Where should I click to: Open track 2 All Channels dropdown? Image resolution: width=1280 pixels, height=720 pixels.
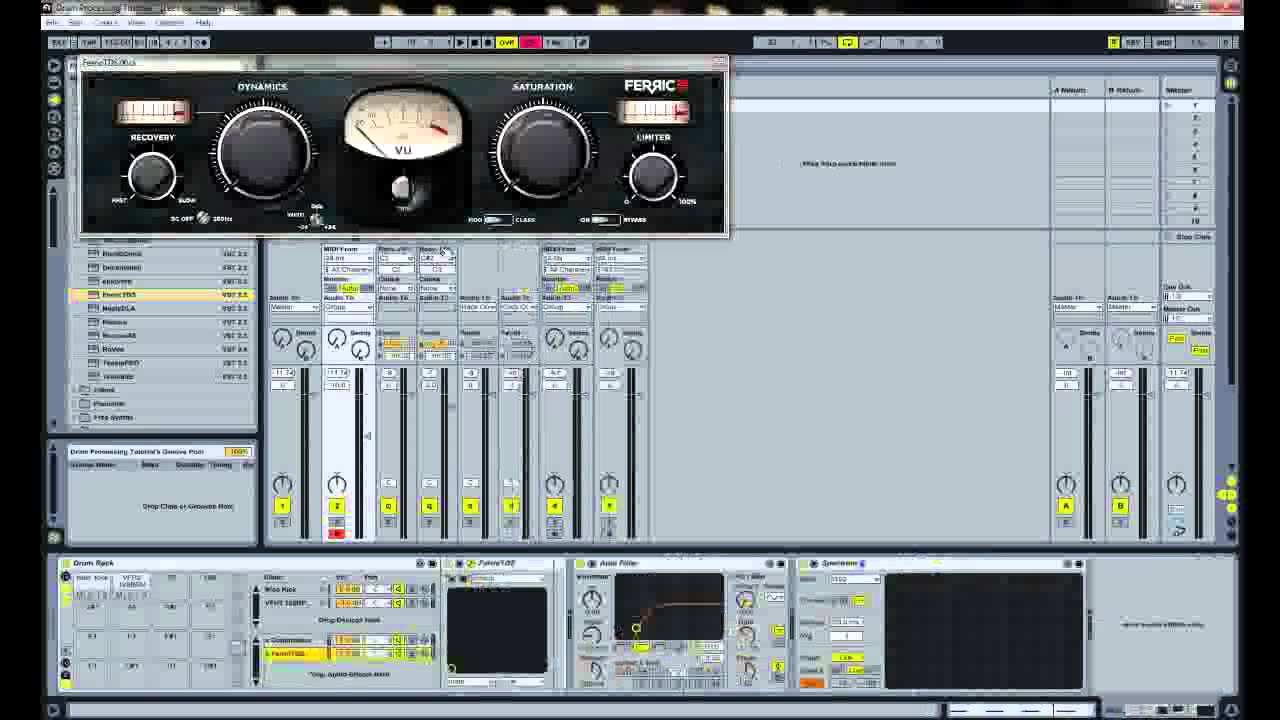point(348,270)
